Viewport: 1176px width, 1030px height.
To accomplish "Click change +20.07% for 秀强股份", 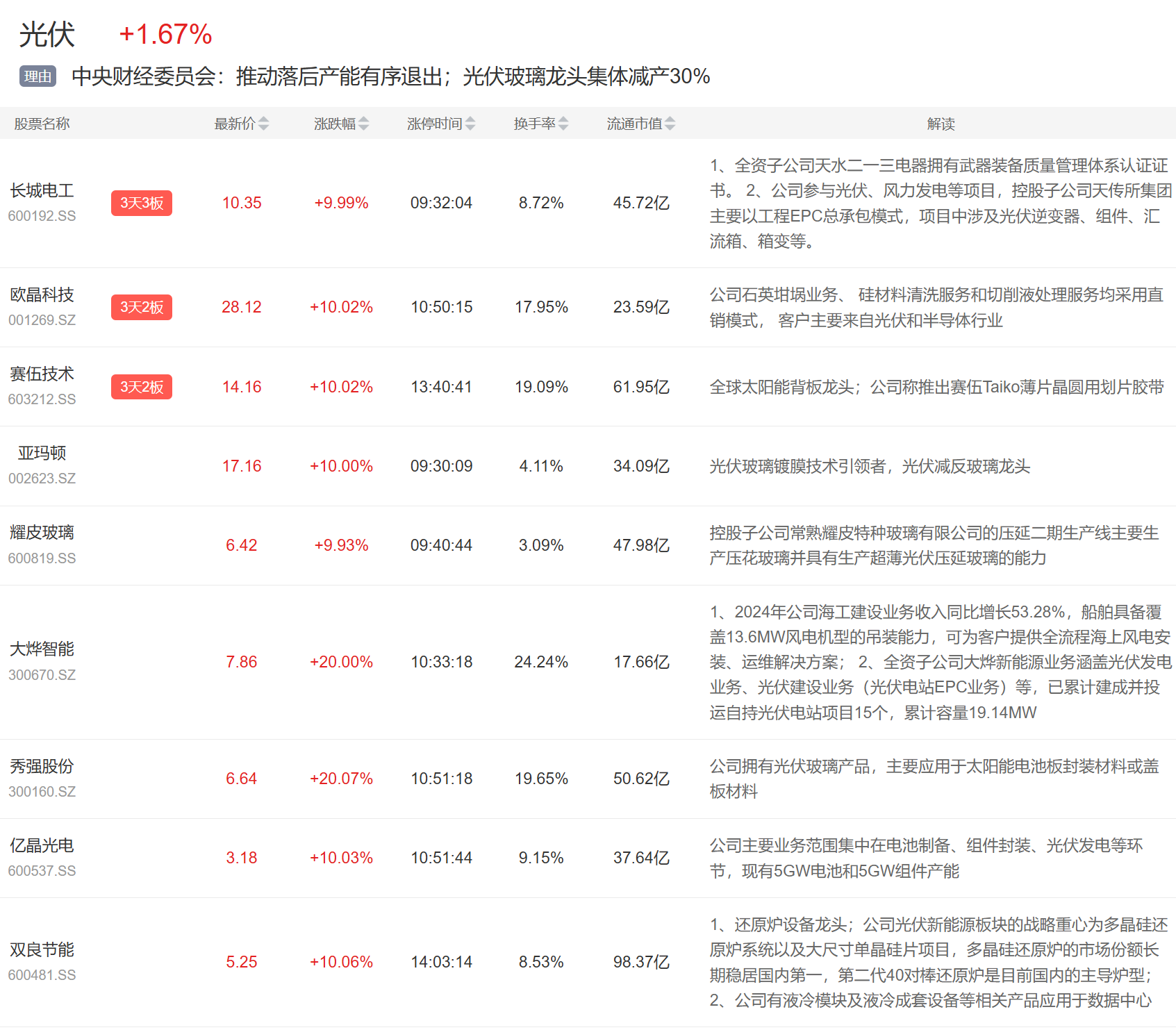I will [x=341, y=779].
